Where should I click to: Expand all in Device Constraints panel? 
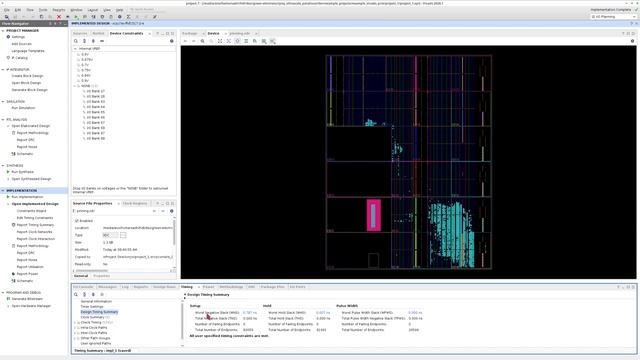tap(93, 41)
